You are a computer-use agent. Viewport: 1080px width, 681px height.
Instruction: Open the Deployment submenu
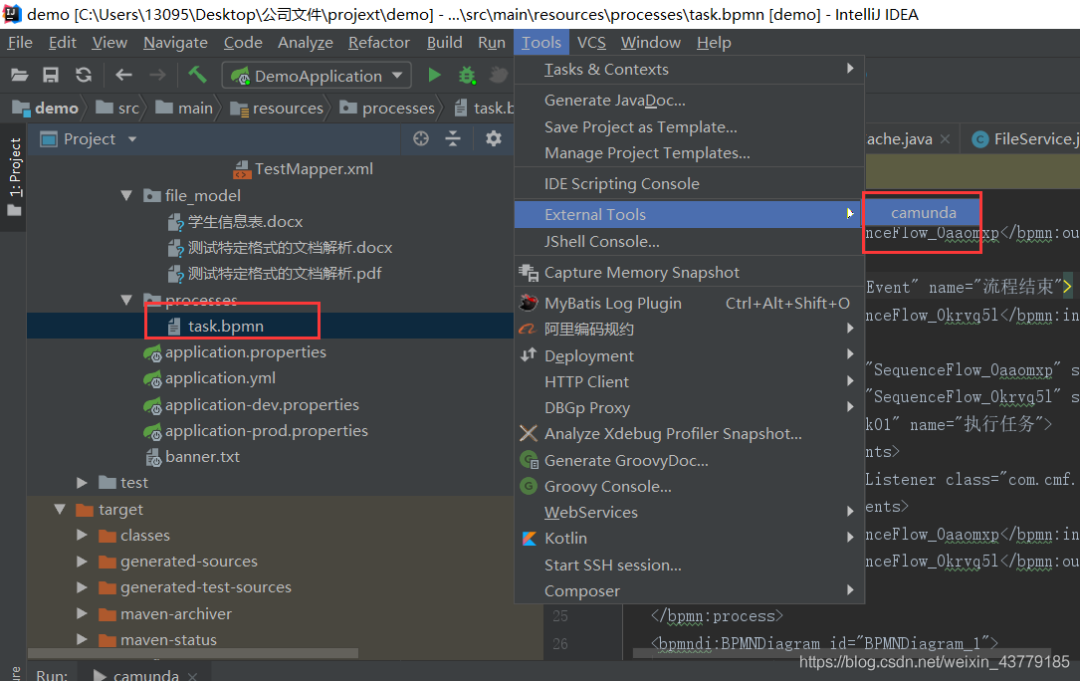click(689, 356)
